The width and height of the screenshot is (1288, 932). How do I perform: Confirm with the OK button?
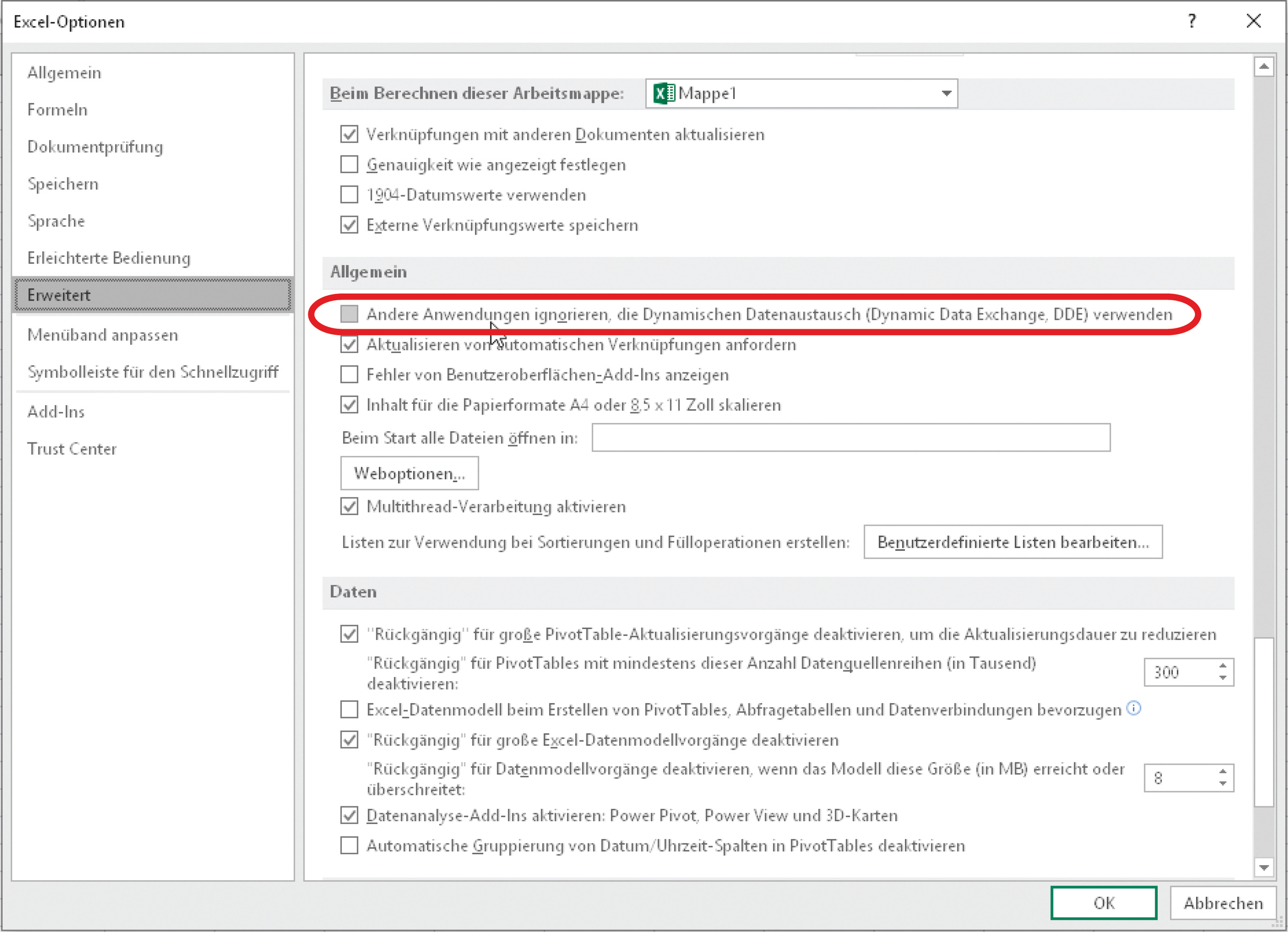tap(1103, 903)
